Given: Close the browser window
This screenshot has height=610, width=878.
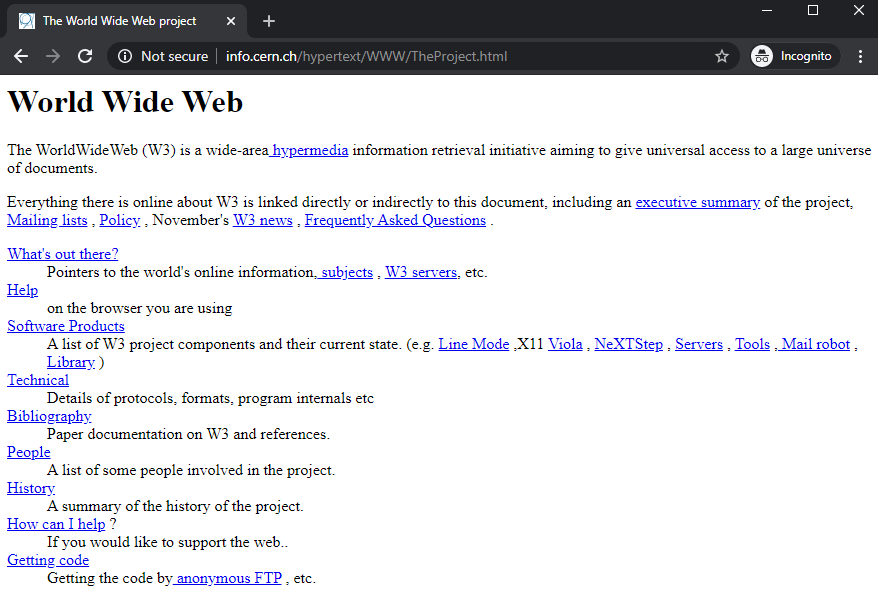Looking at the screenshot, I should [x=859, y=10].
